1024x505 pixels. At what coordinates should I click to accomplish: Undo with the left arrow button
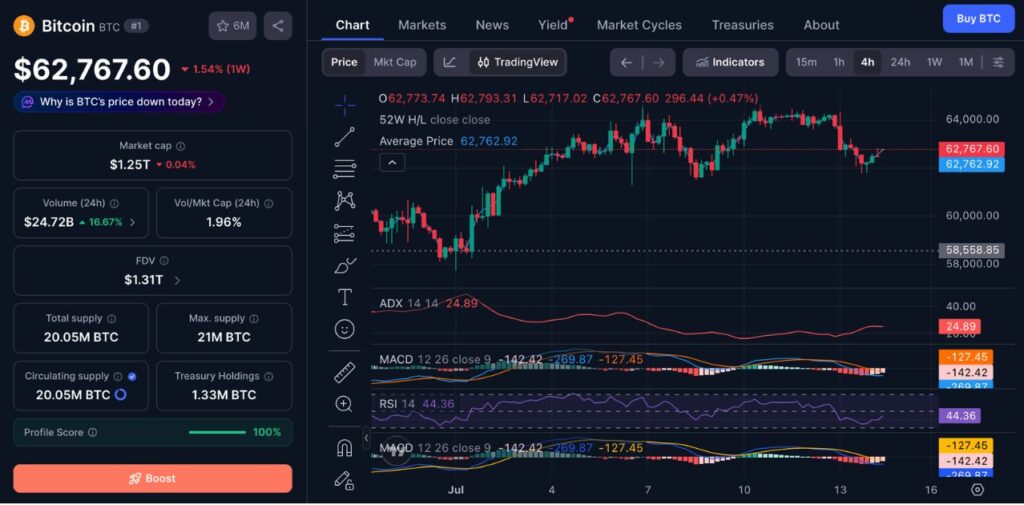[626, 62]
